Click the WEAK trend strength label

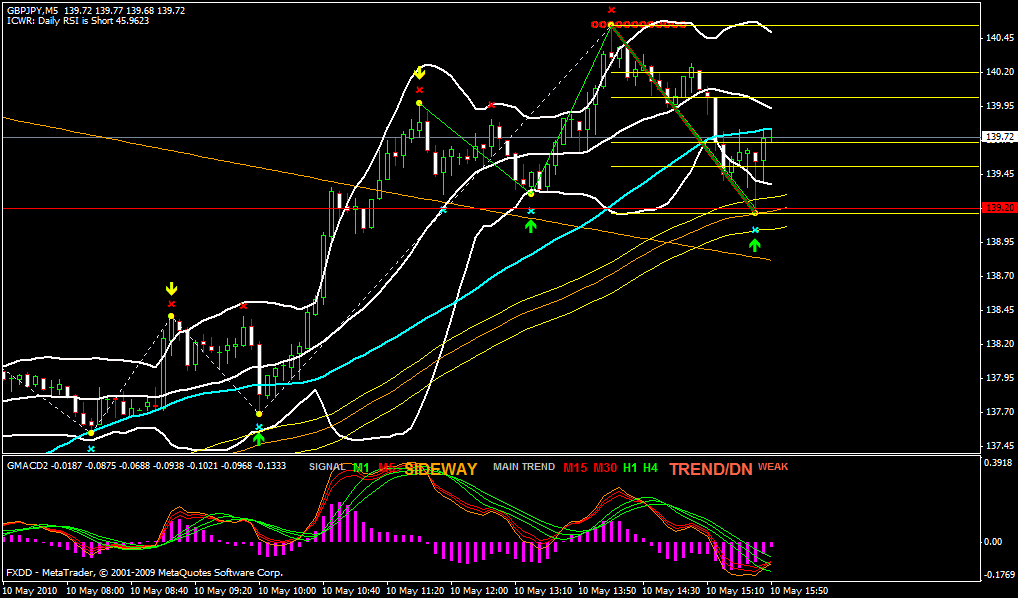pyautogui.click(x=773, y=466)
